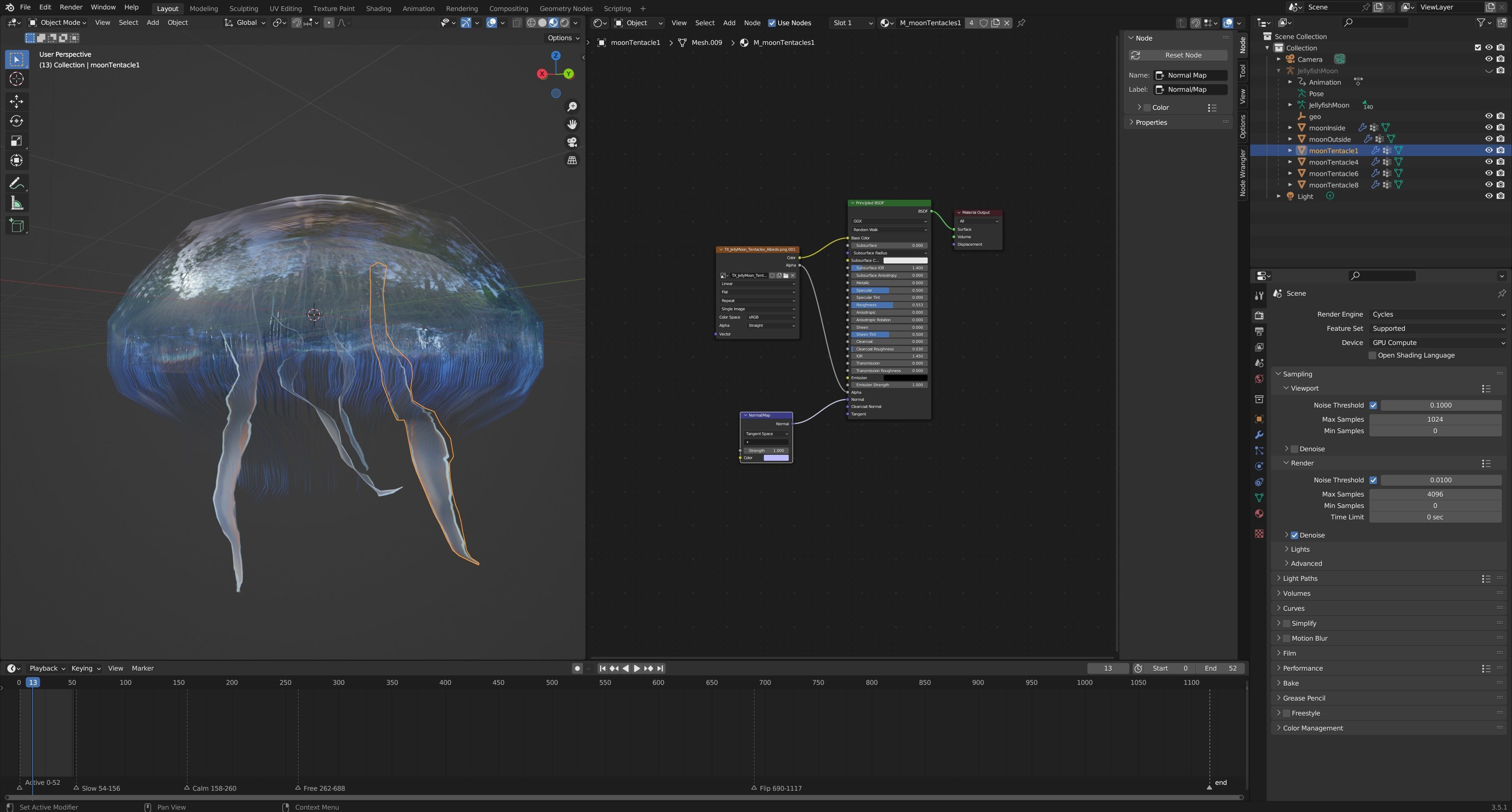Open Tool properties tab icon
1512x812 pixels.
(x=1259, y=295)
